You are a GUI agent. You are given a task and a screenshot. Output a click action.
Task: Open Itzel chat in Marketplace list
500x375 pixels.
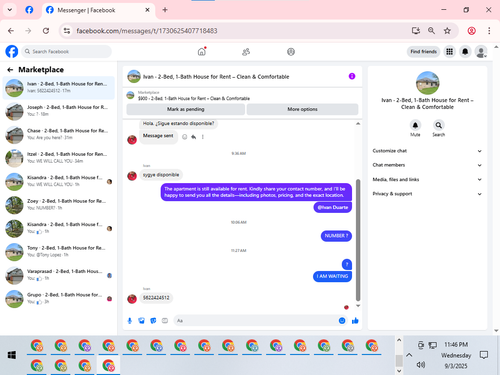click(x=59, y=158)
